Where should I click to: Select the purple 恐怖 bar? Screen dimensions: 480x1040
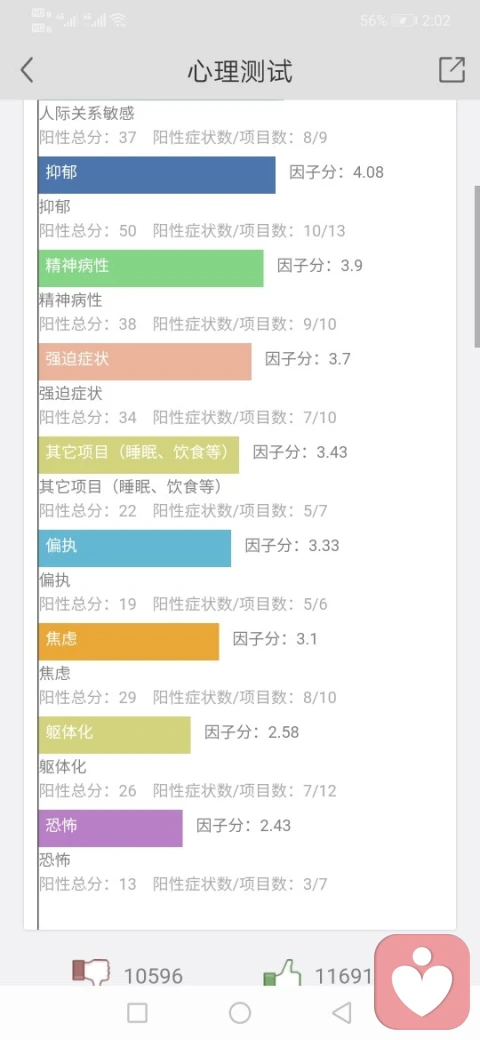point(110,828)
